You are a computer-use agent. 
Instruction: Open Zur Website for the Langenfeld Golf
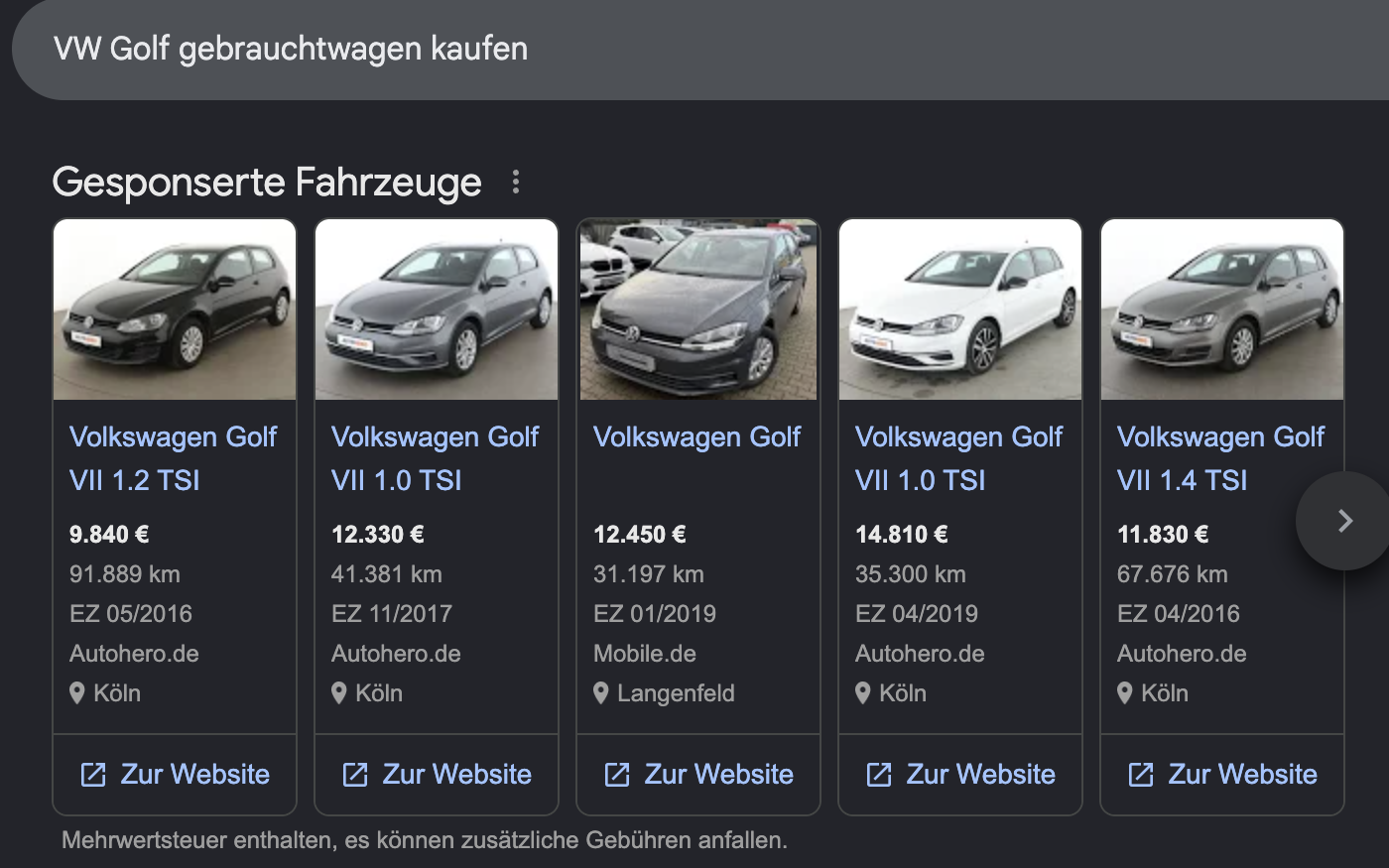point(698,775)
